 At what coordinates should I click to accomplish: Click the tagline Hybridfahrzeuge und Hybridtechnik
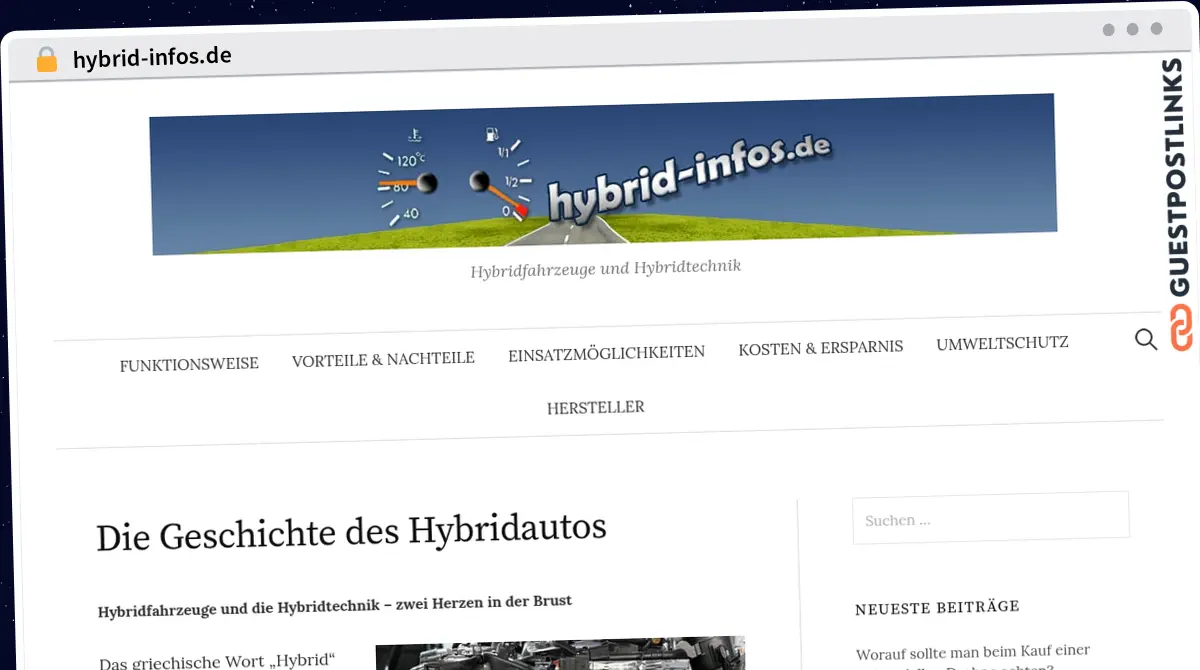tap(605, 268)
